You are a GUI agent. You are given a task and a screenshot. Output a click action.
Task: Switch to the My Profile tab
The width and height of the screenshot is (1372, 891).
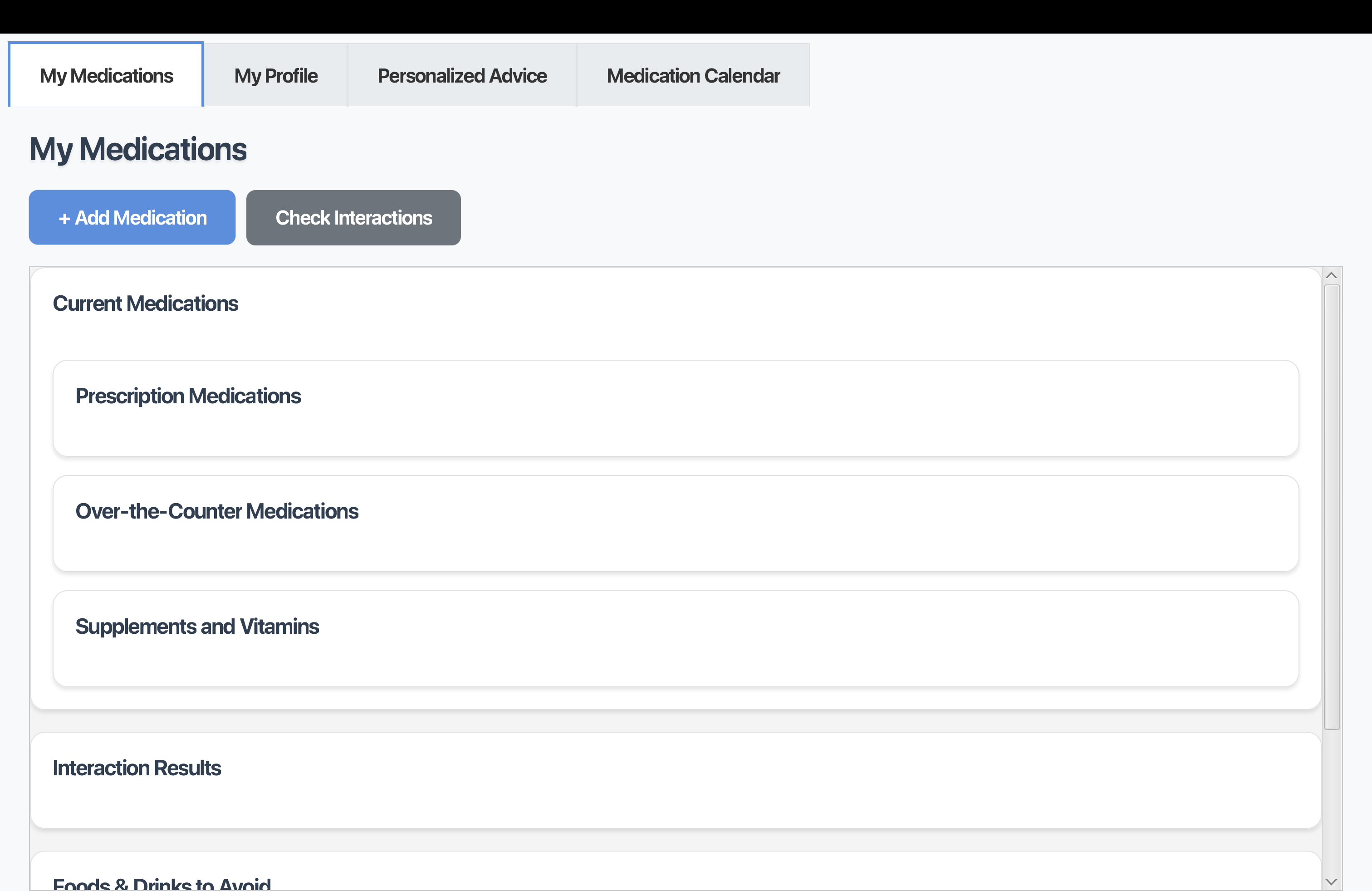pos(275,75)
